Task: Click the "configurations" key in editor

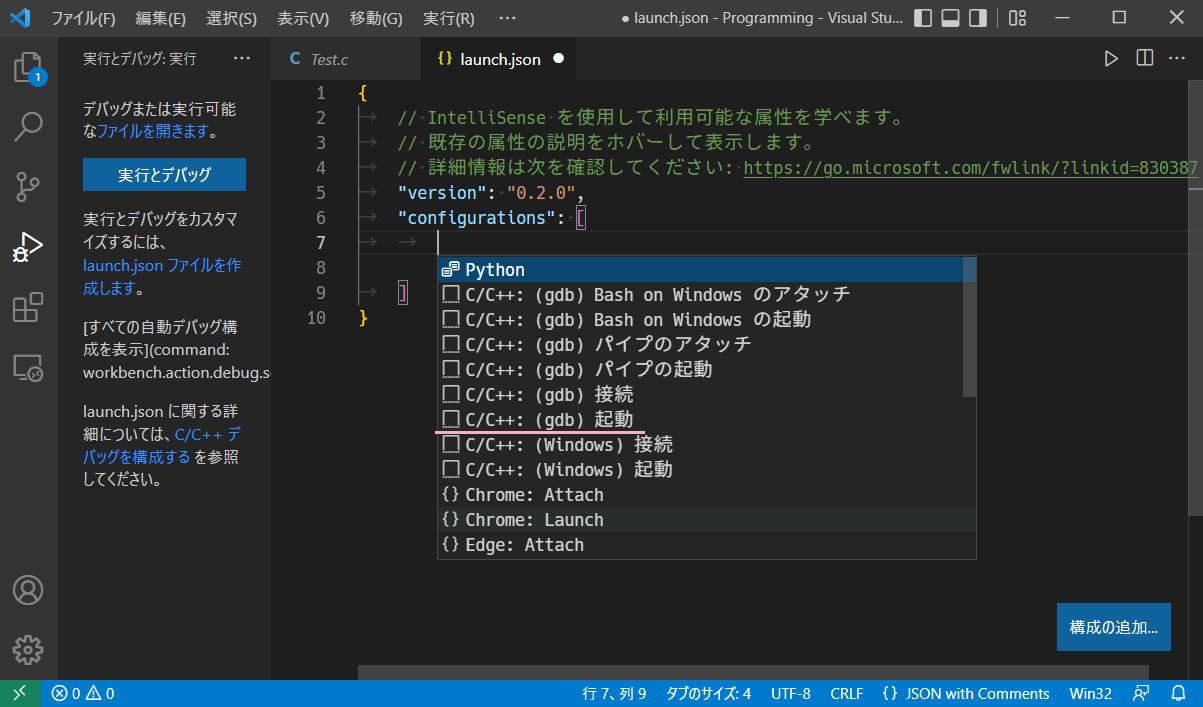Action: (477, 218)
